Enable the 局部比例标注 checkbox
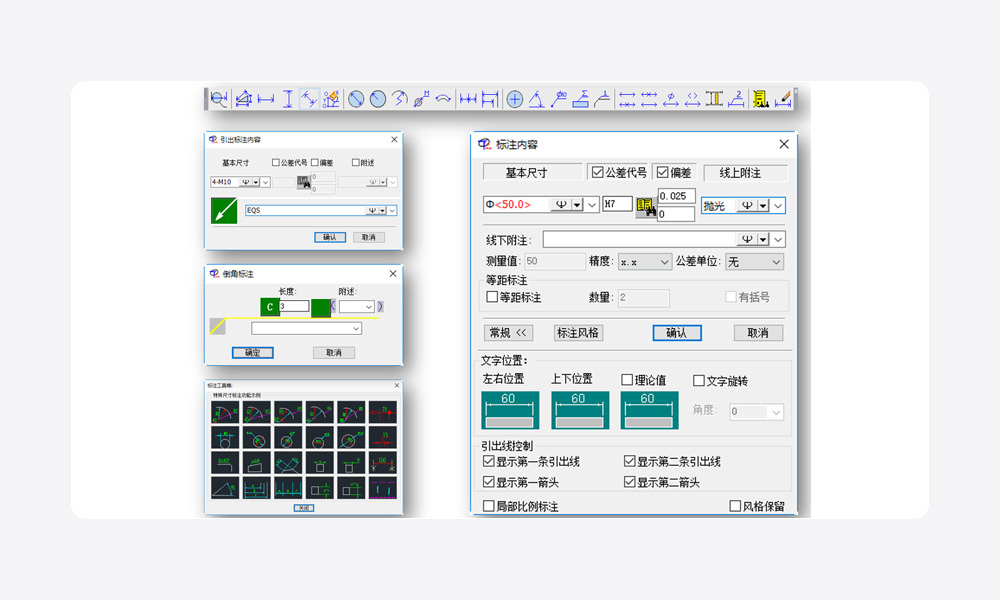Image resolution: width=1000 pixels, height=600 pixels. pyautogui.click(x=489, y=506)
